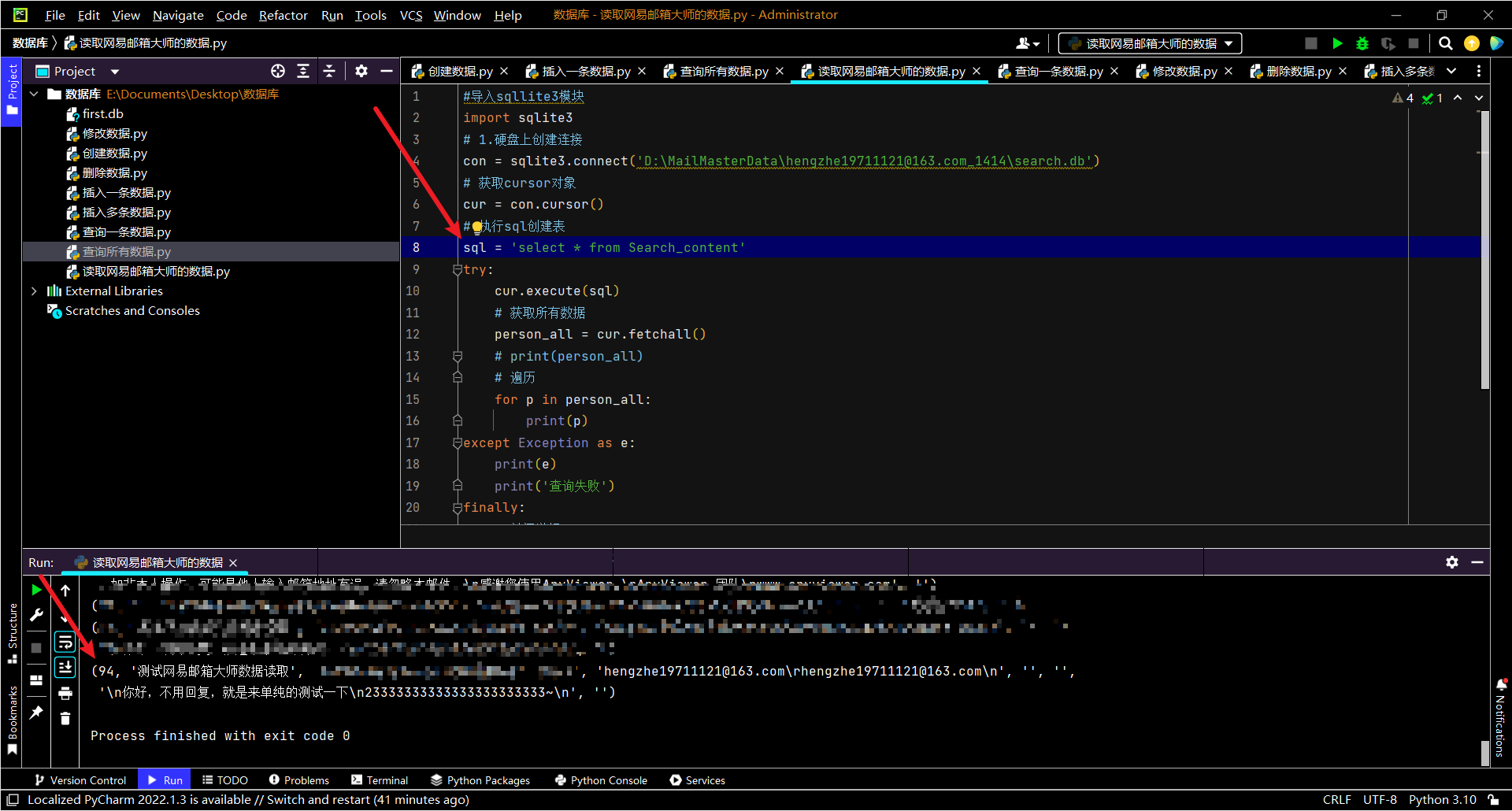Open Python Packages tool window
The height and width of the screenshot is (811, 1512).
[480, 780]
